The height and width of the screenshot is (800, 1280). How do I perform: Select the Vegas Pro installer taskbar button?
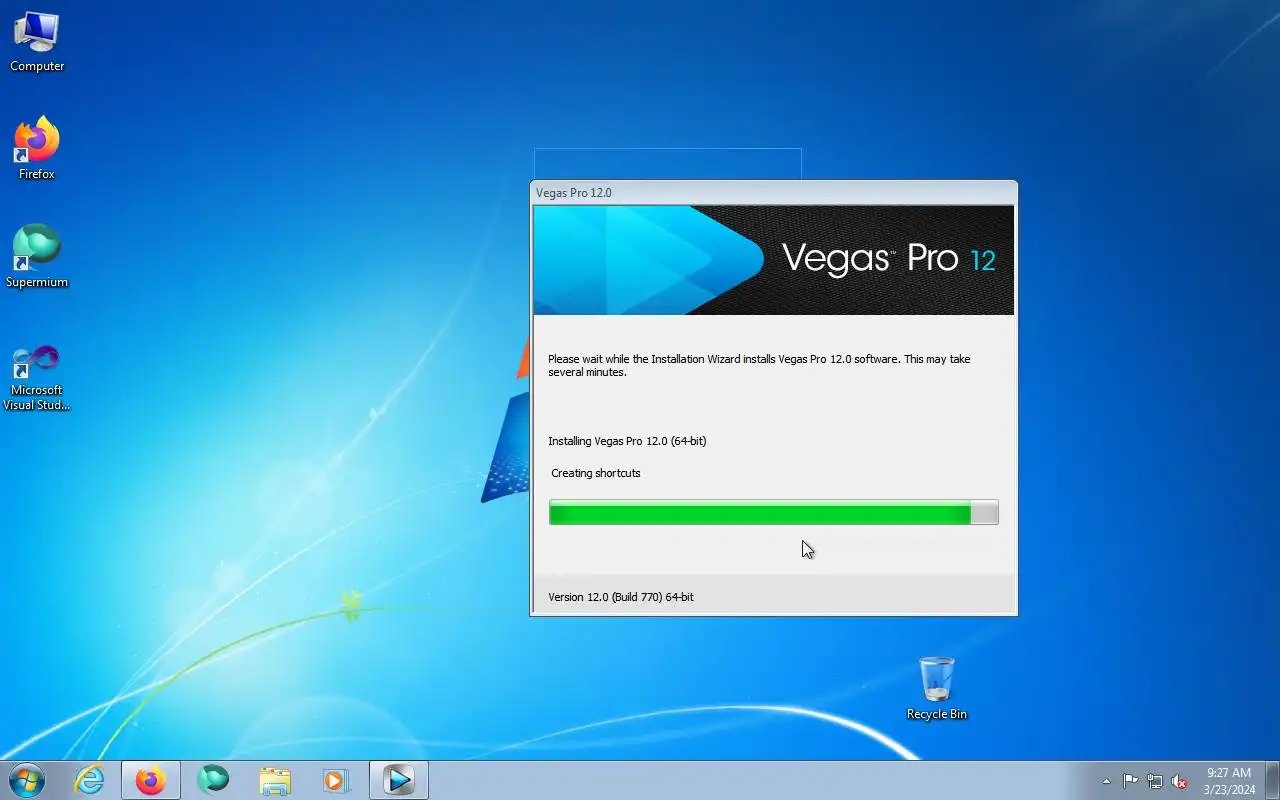click(x=399, y=780)
